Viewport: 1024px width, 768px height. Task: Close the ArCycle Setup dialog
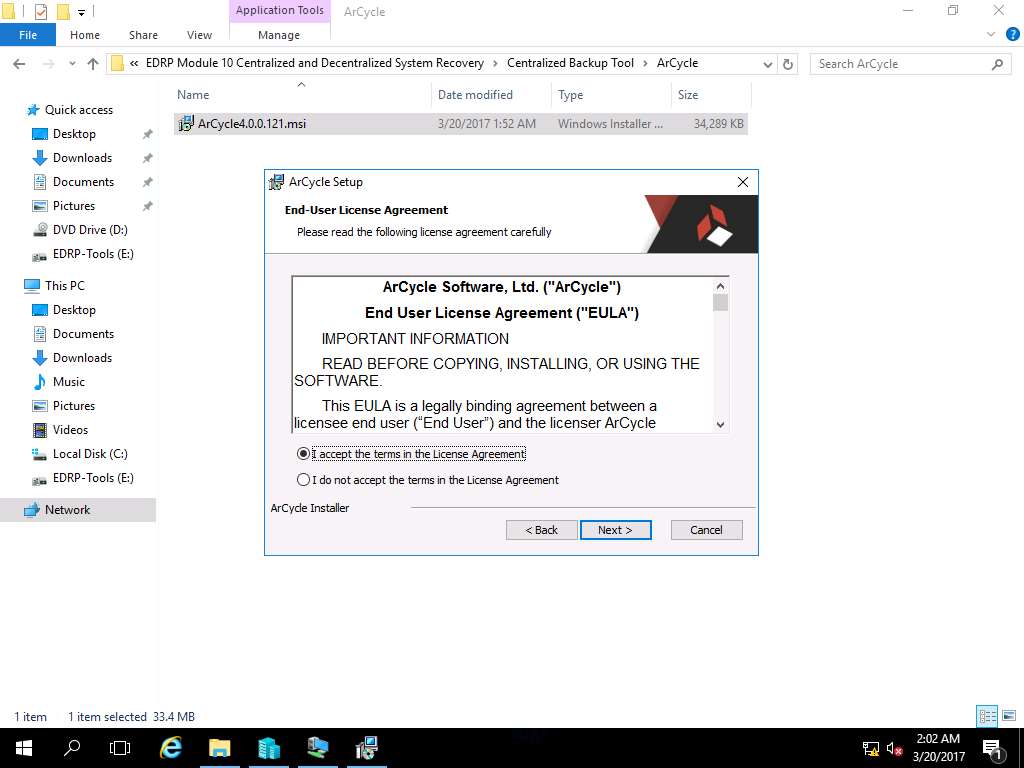pos(743,182)
